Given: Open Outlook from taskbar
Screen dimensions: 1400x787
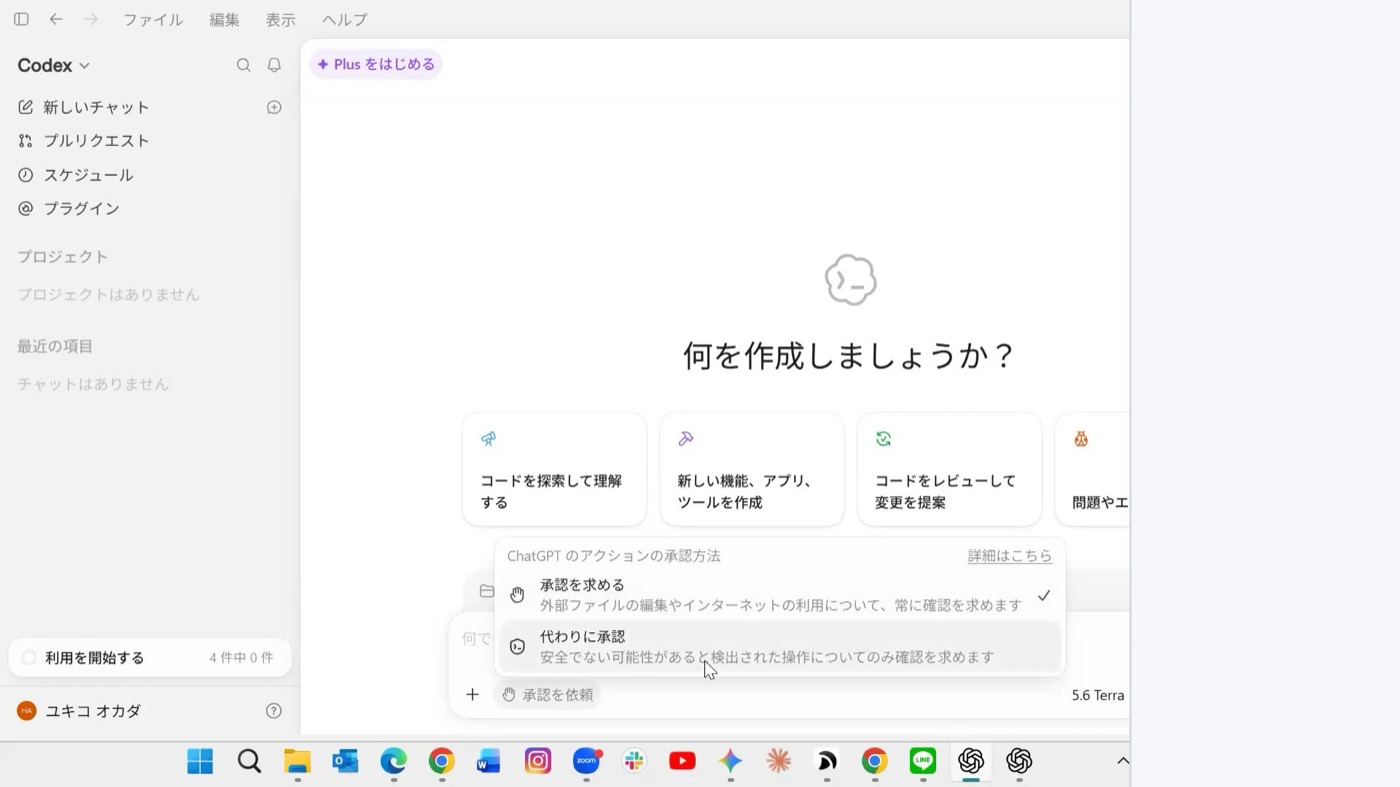Looking at the screenshot, I should pyautogui.click(x=345, y=761).
